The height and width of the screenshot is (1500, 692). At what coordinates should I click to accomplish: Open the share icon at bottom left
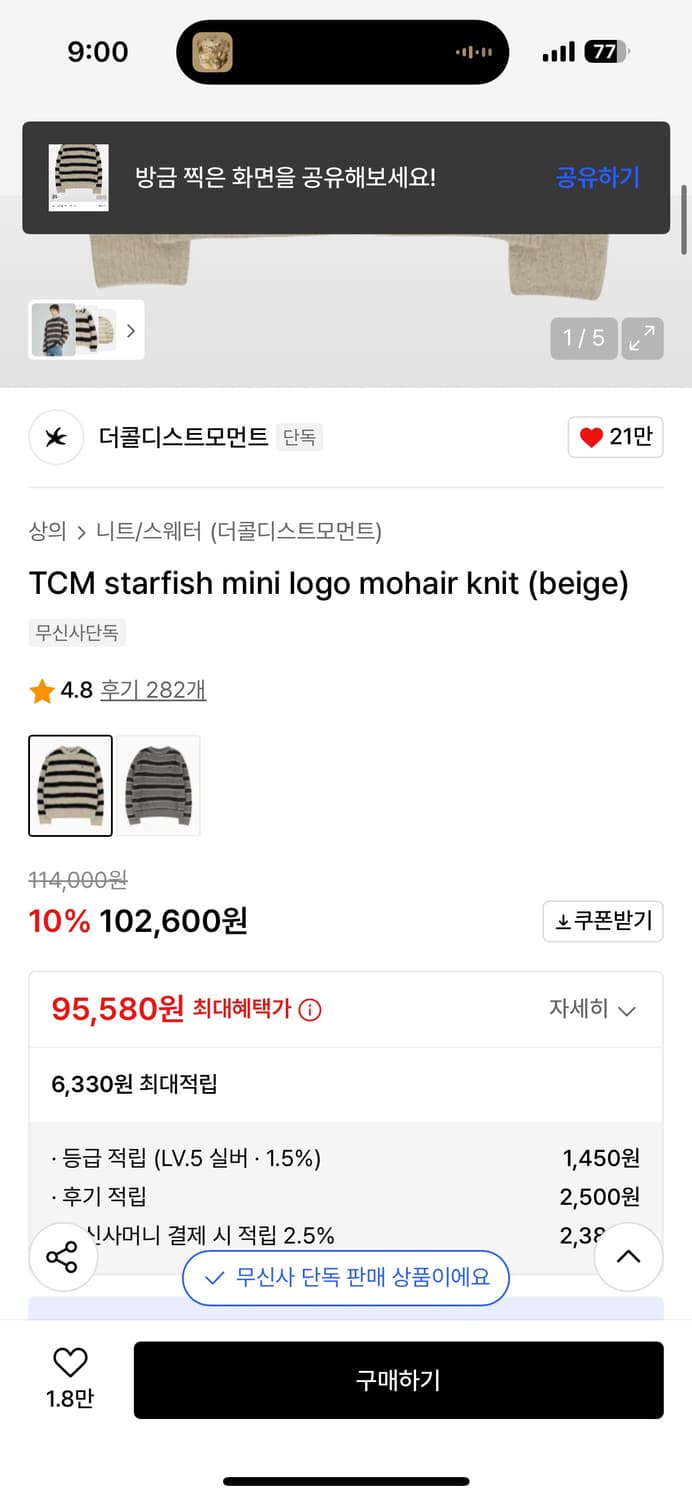pos(63,1256)
